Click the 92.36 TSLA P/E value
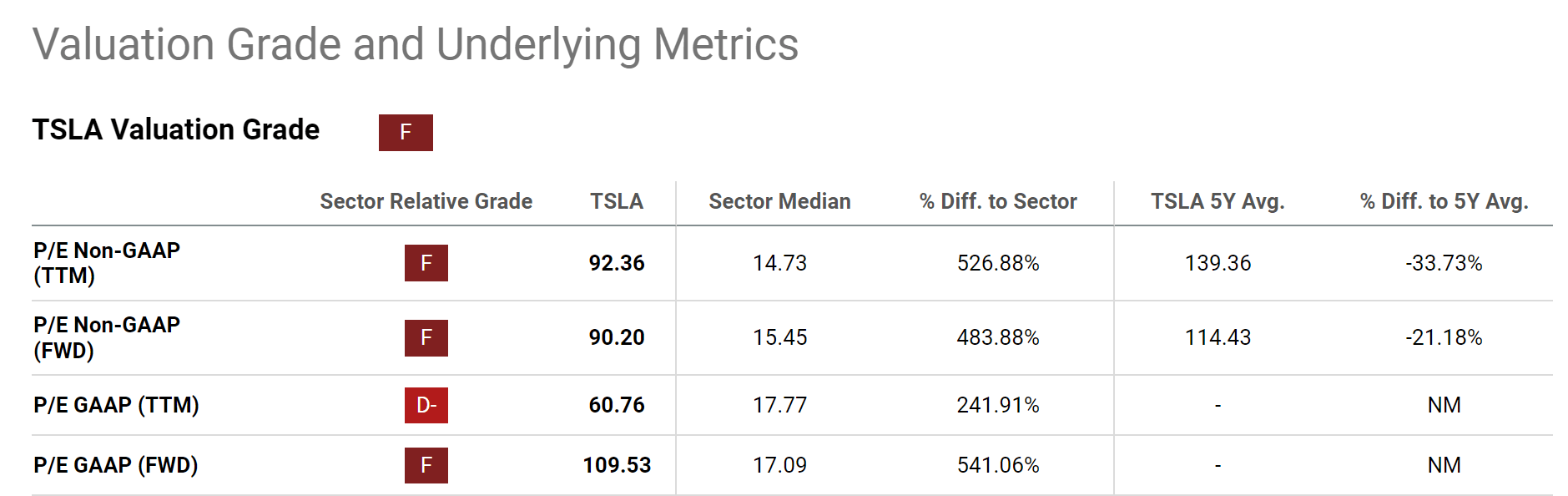1568x496 pixels. [x=617, y=263]
